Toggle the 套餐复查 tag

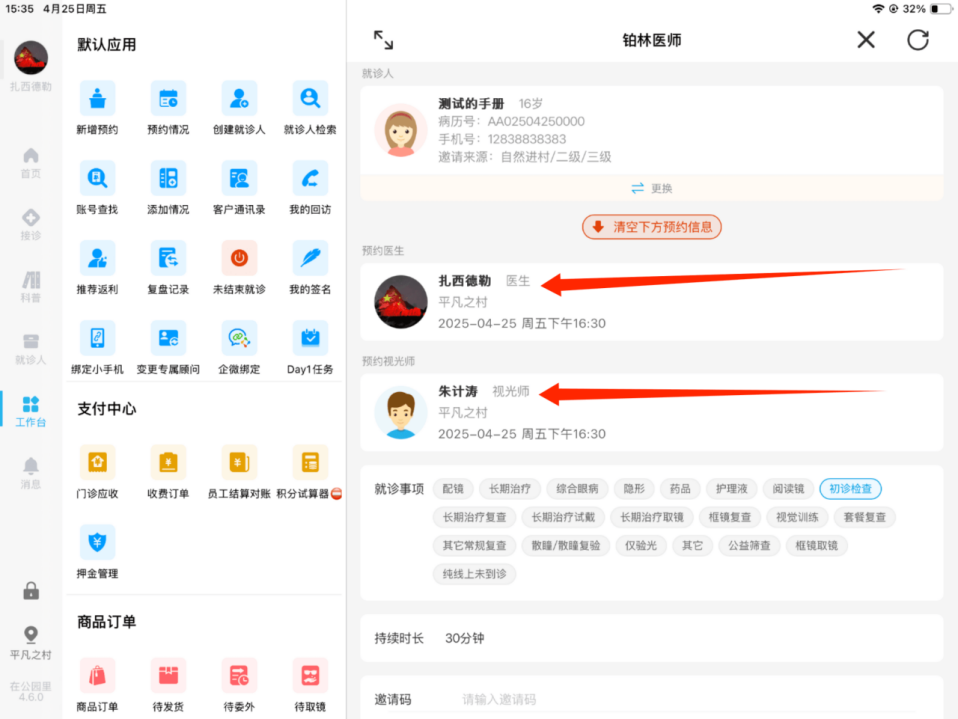865,517
